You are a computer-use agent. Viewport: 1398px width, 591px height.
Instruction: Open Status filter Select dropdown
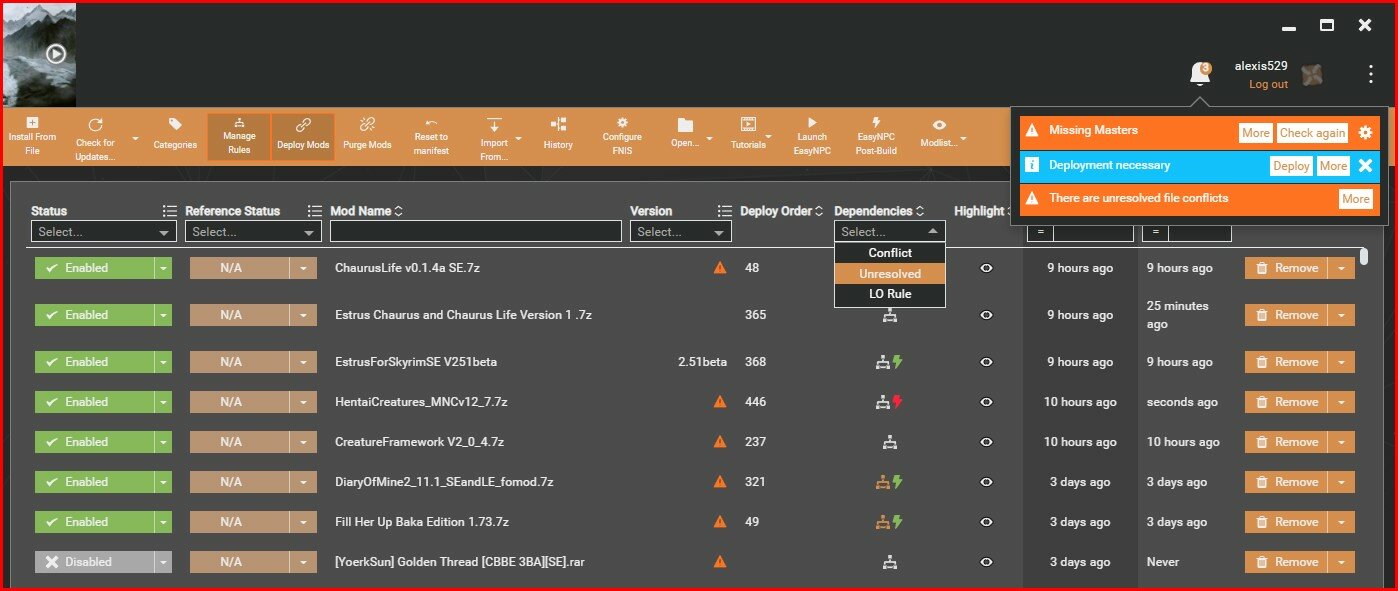point(104,232)
